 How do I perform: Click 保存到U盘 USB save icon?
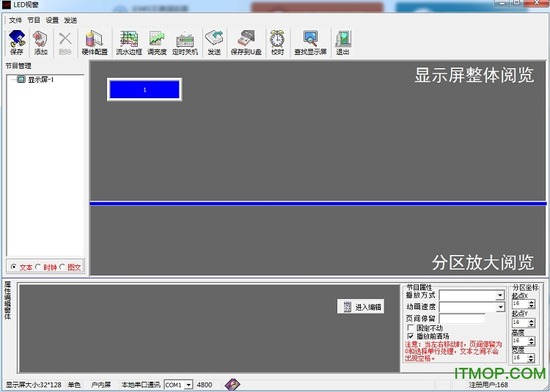[x=246, y=43]
